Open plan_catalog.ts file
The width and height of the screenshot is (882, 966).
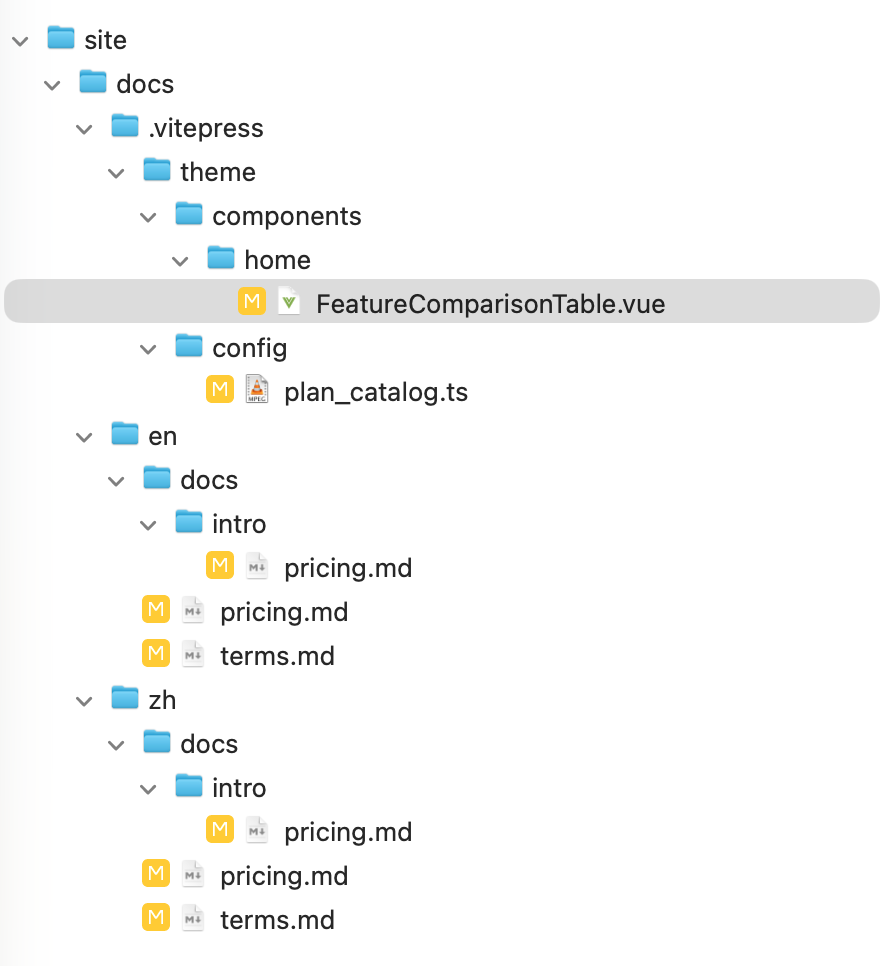click(375, 392)
